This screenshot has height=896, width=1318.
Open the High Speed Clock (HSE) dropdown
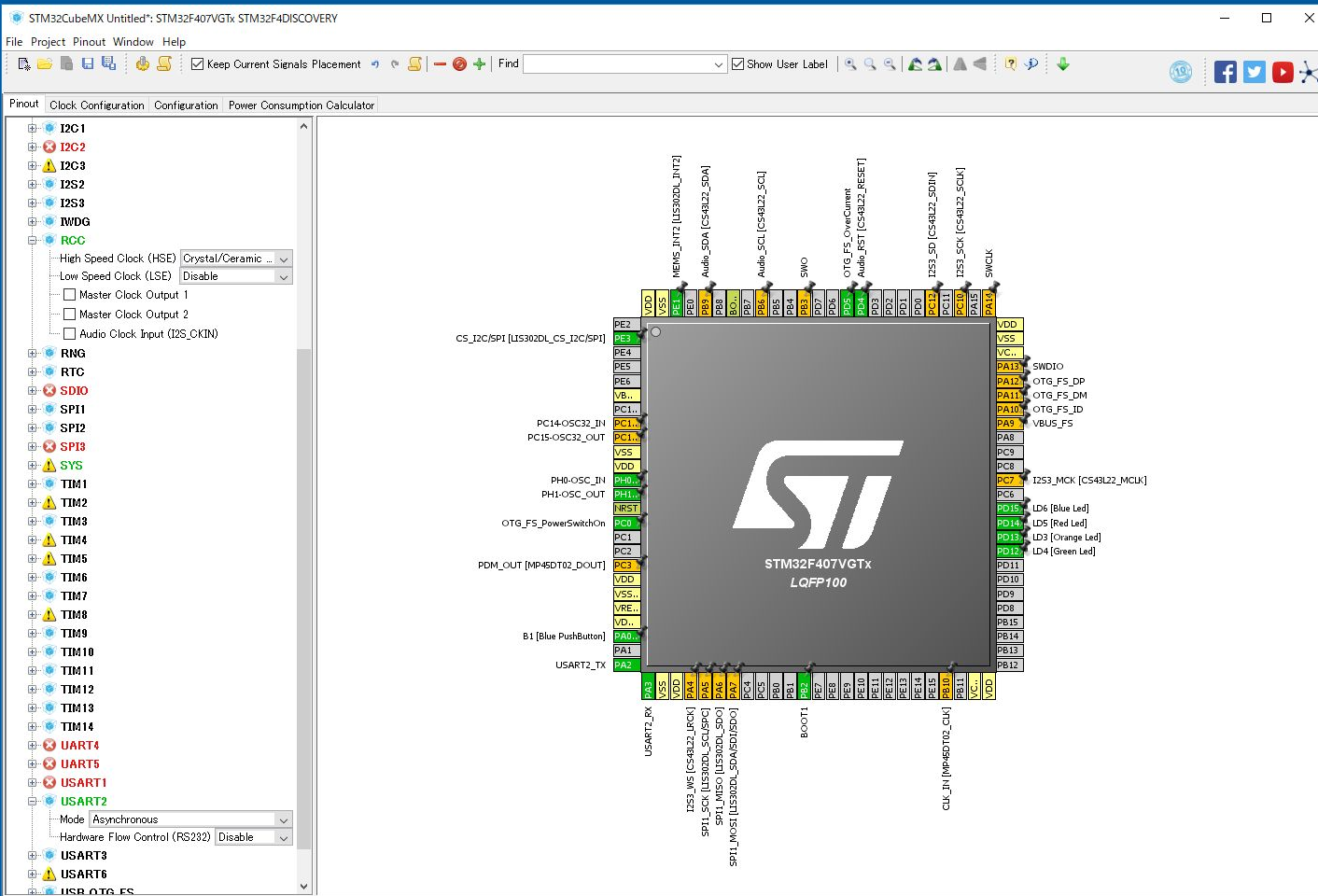tap(283, 259)
